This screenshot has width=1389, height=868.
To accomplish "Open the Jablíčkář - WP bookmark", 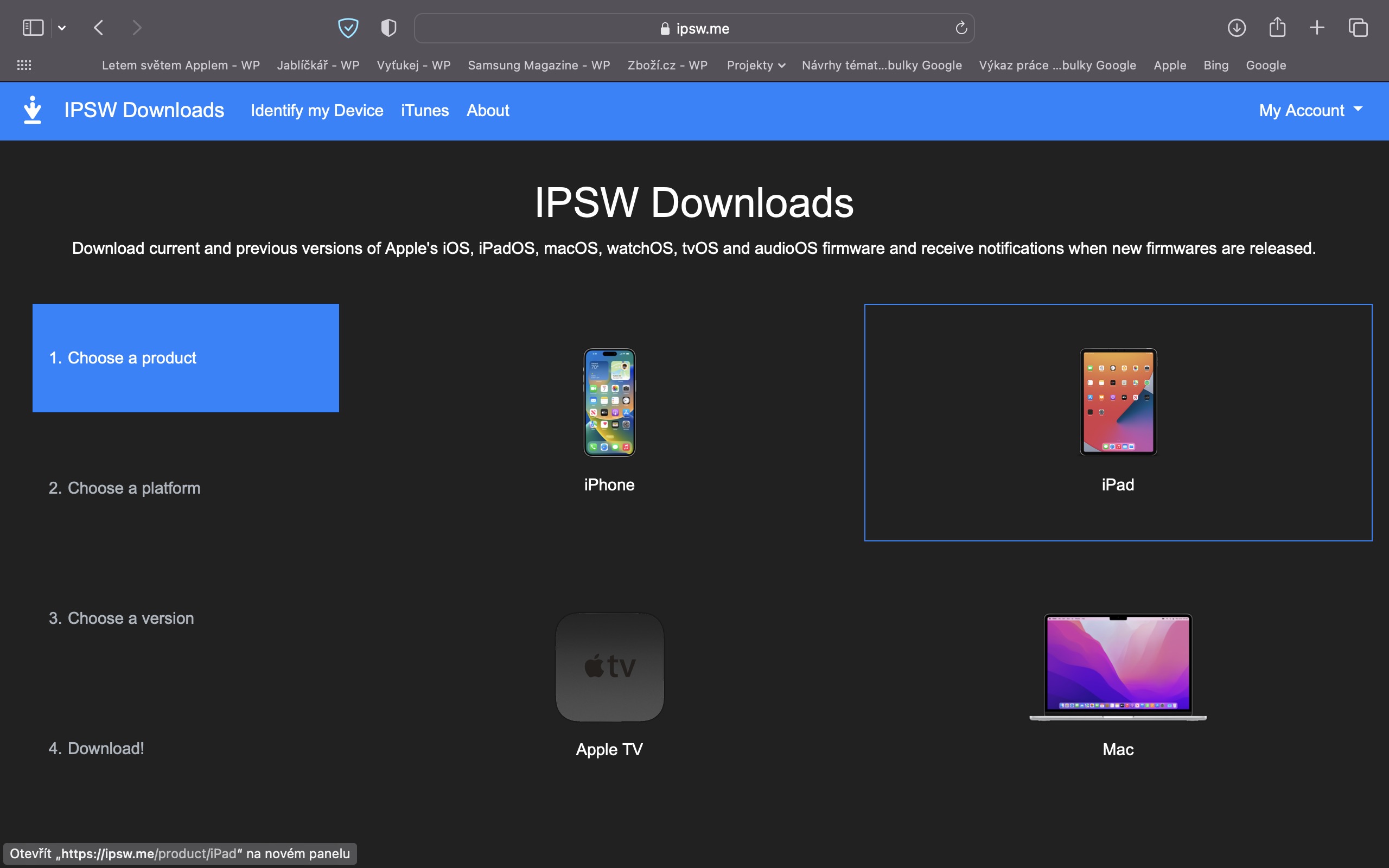I will [318, 65].
